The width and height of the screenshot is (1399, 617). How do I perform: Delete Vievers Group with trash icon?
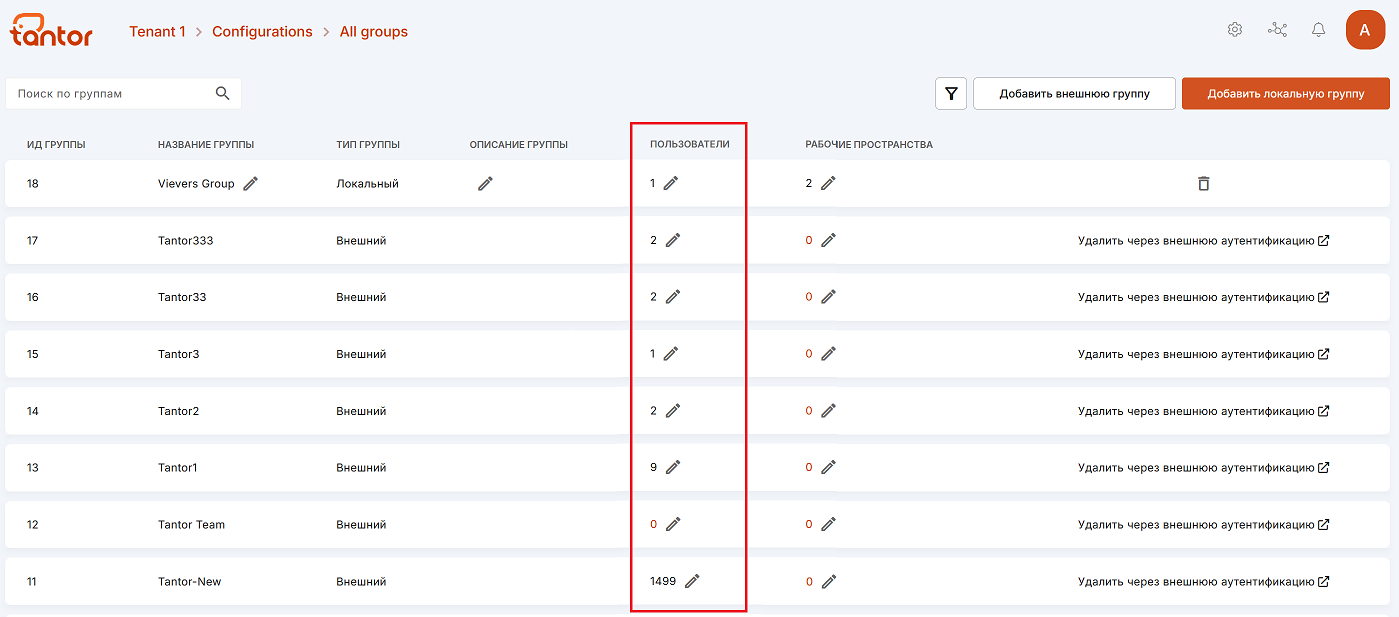coord(1204,184)
